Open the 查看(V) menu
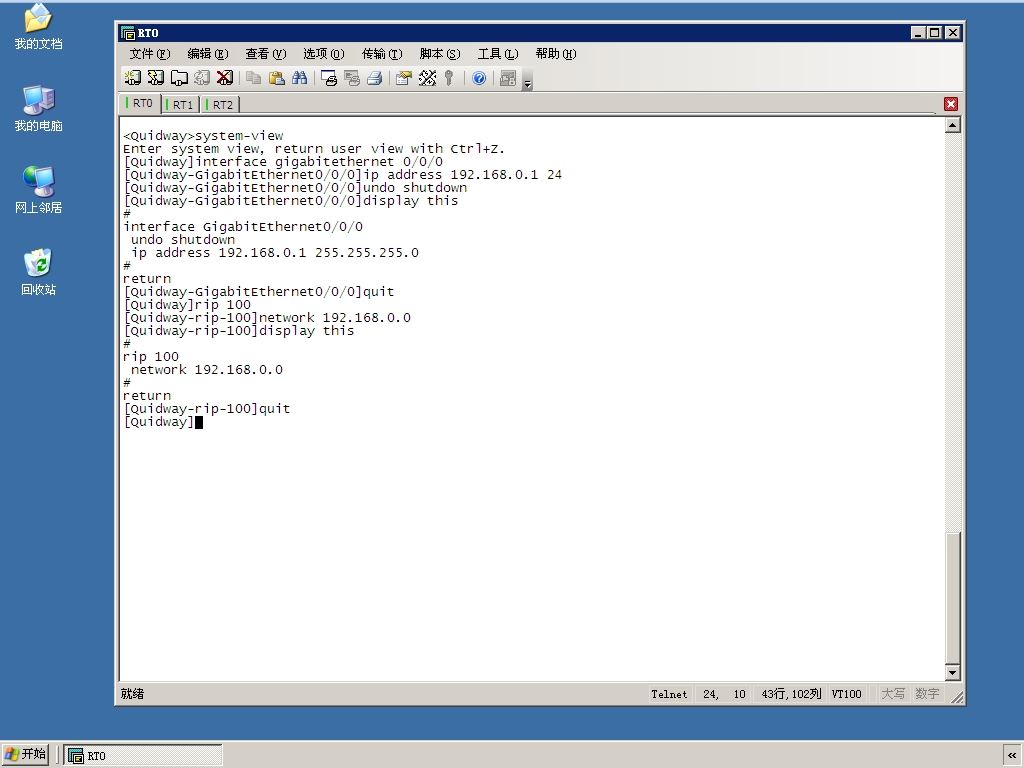Image resolution: width=1024 pixels, height=768 pixels. pos(266,54)
